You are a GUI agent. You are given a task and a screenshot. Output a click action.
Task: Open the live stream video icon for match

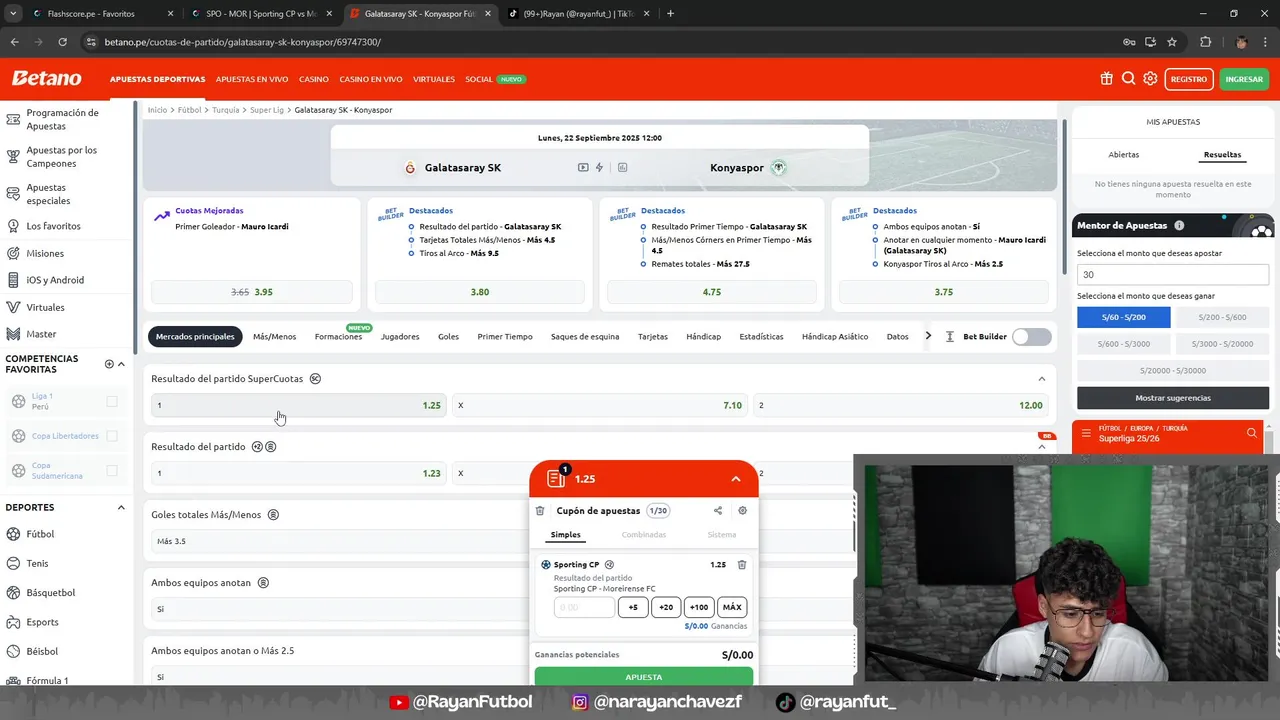(583, 168)
